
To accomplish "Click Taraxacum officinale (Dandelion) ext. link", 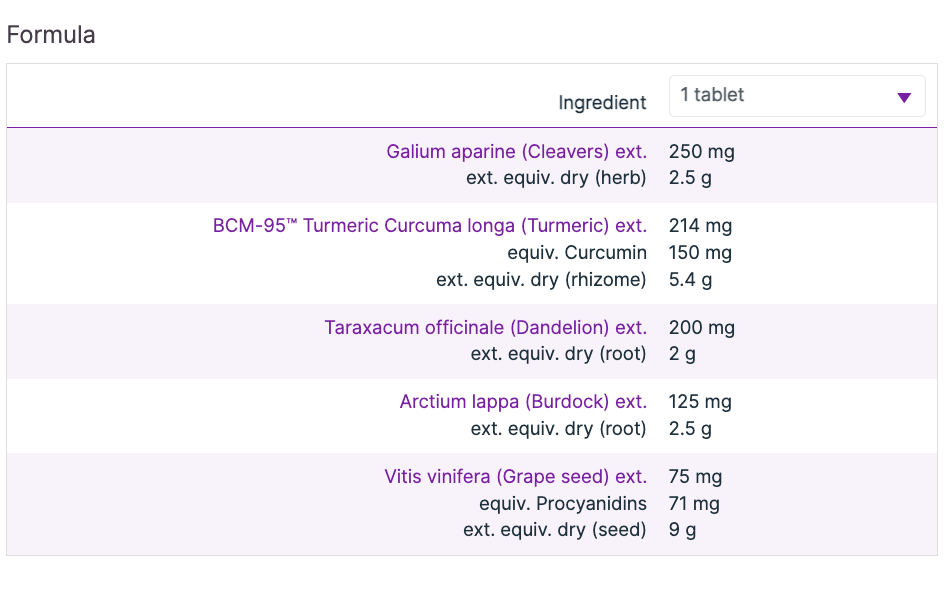I will pyautogui.click(x=485, y=328).
